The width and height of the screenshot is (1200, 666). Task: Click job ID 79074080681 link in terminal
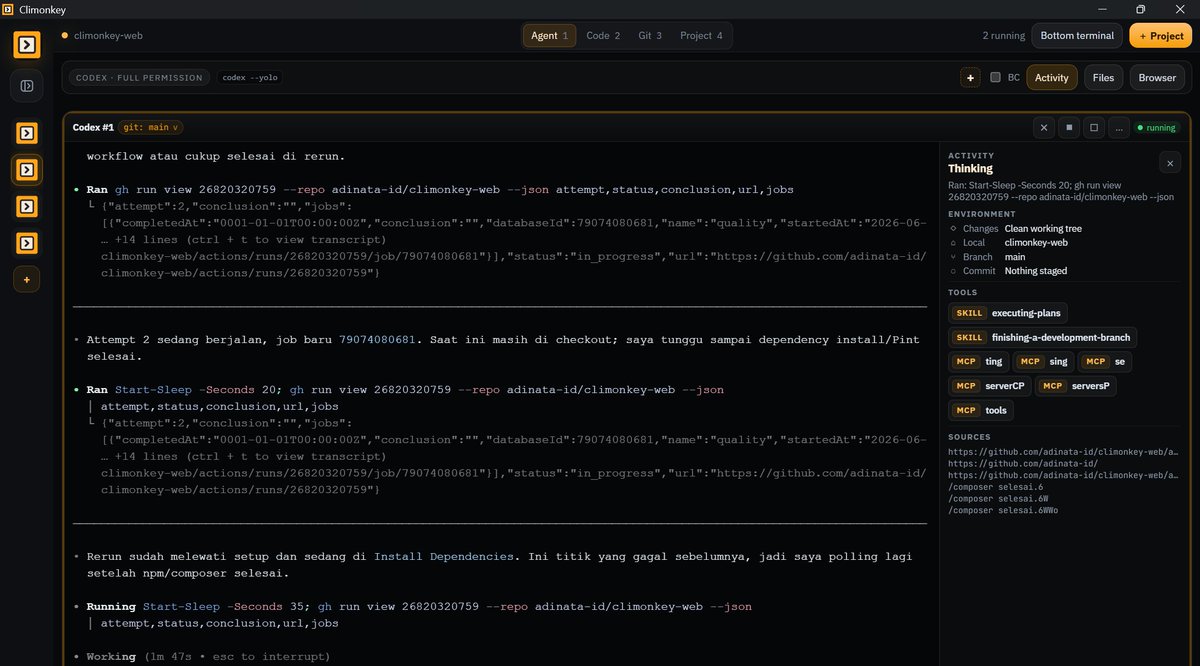pyautogui.click(x=376, y=340)
